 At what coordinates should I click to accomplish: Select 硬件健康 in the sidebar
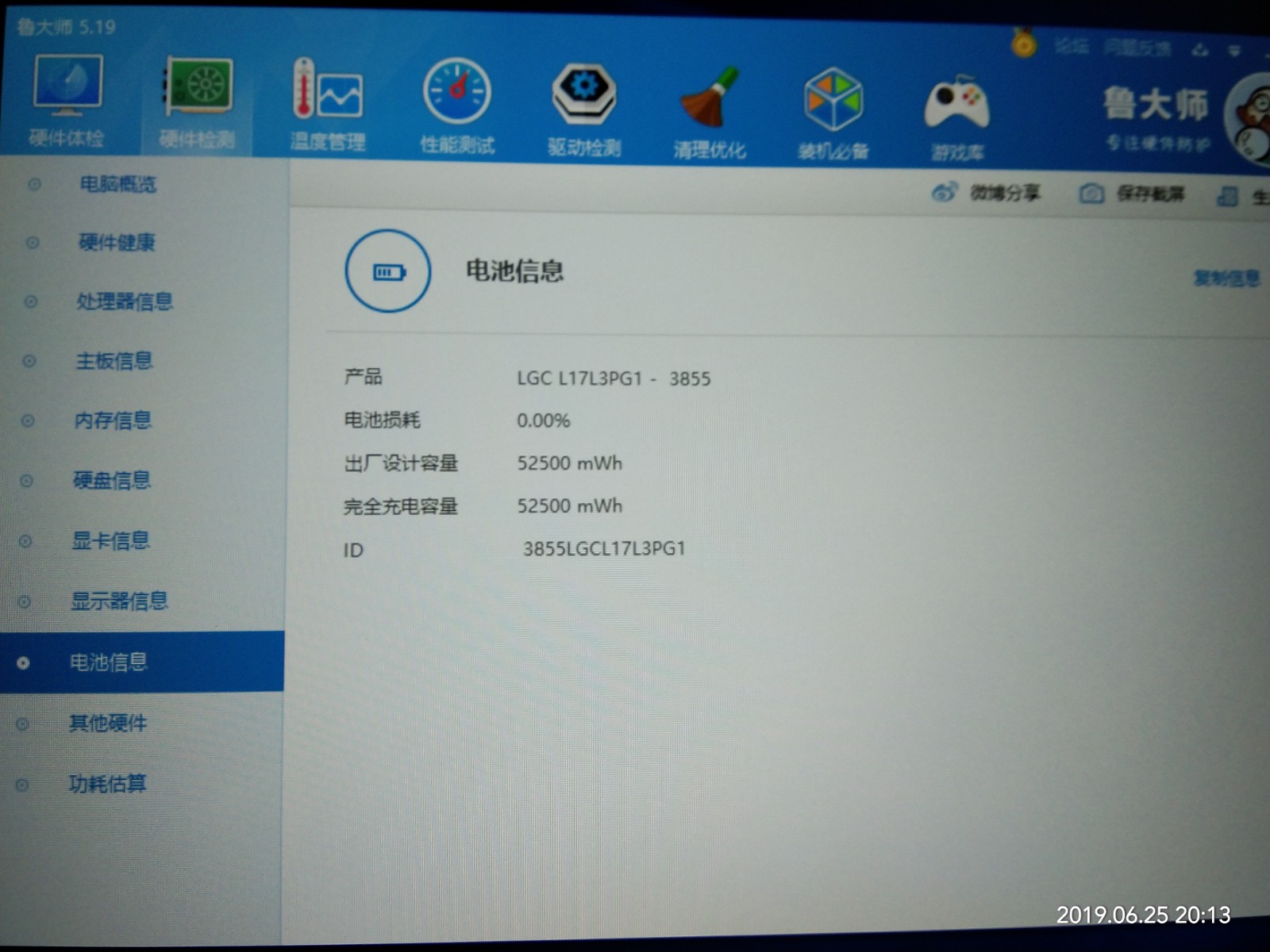(x=117, y=242)
